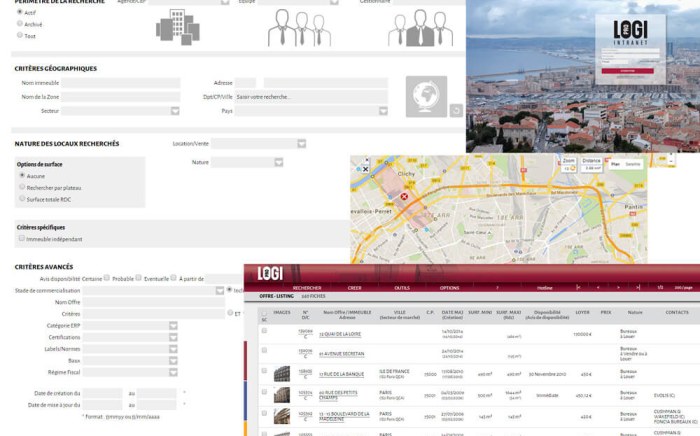This screenshot has height=436, width=700.
Task: Open the ? help menu
Action: [x=497, y=288]
